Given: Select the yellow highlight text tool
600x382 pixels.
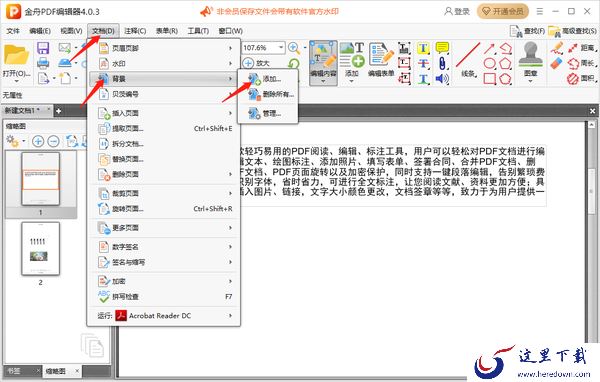Looking at the screenshot, I should tap(423, 48).
